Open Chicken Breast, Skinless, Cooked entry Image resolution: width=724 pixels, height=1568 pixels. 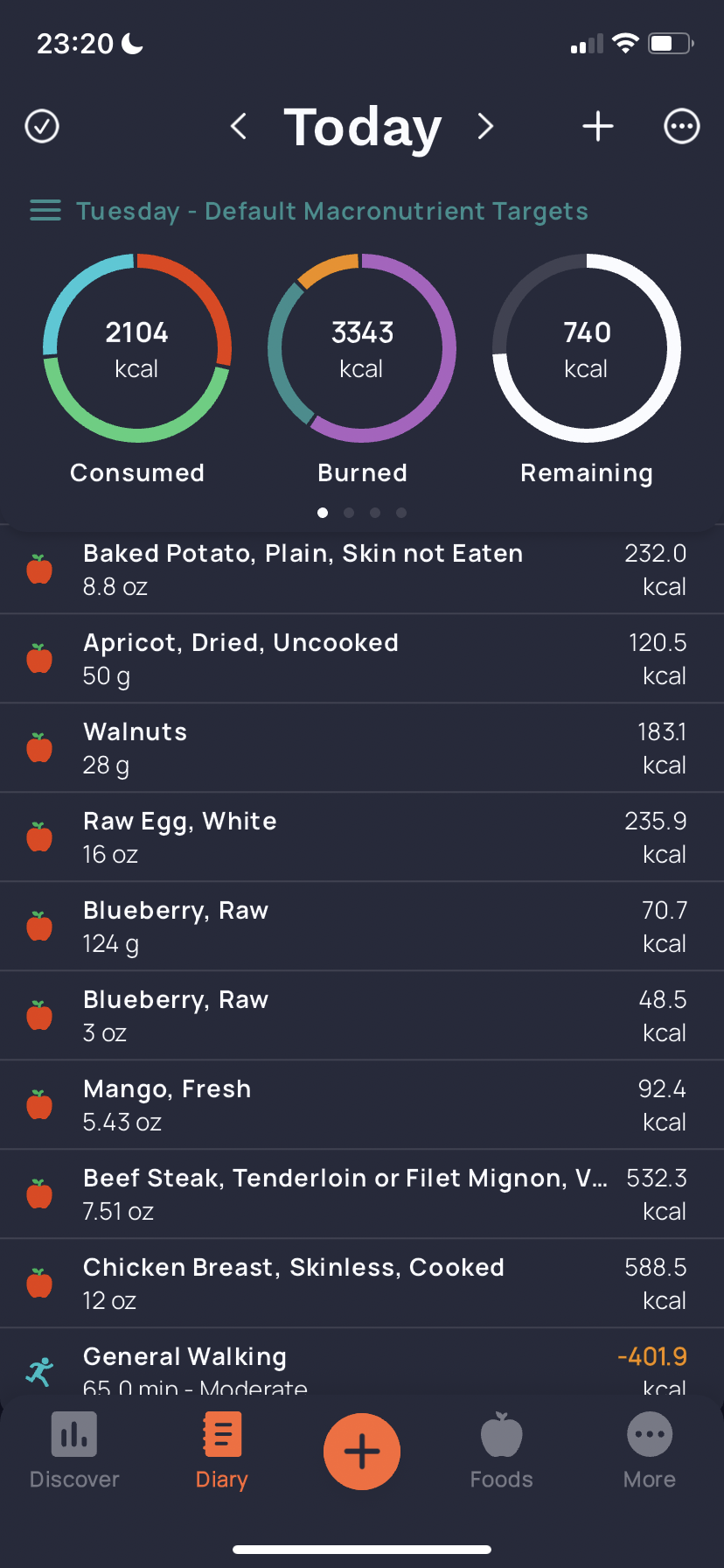tap(362, 1284)
